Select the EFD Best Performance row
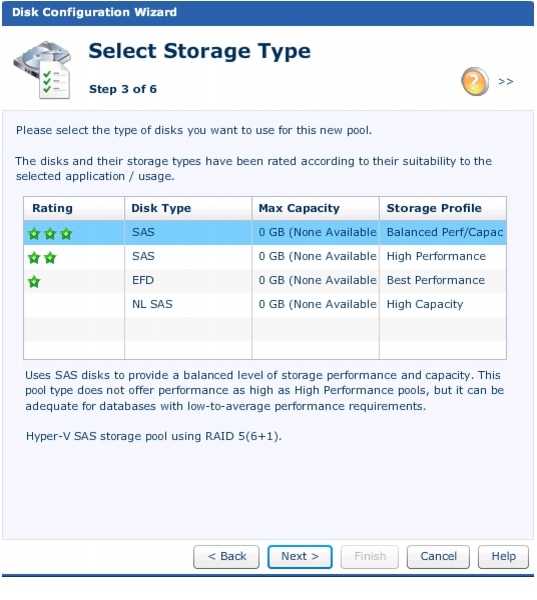 click(265, 280)
